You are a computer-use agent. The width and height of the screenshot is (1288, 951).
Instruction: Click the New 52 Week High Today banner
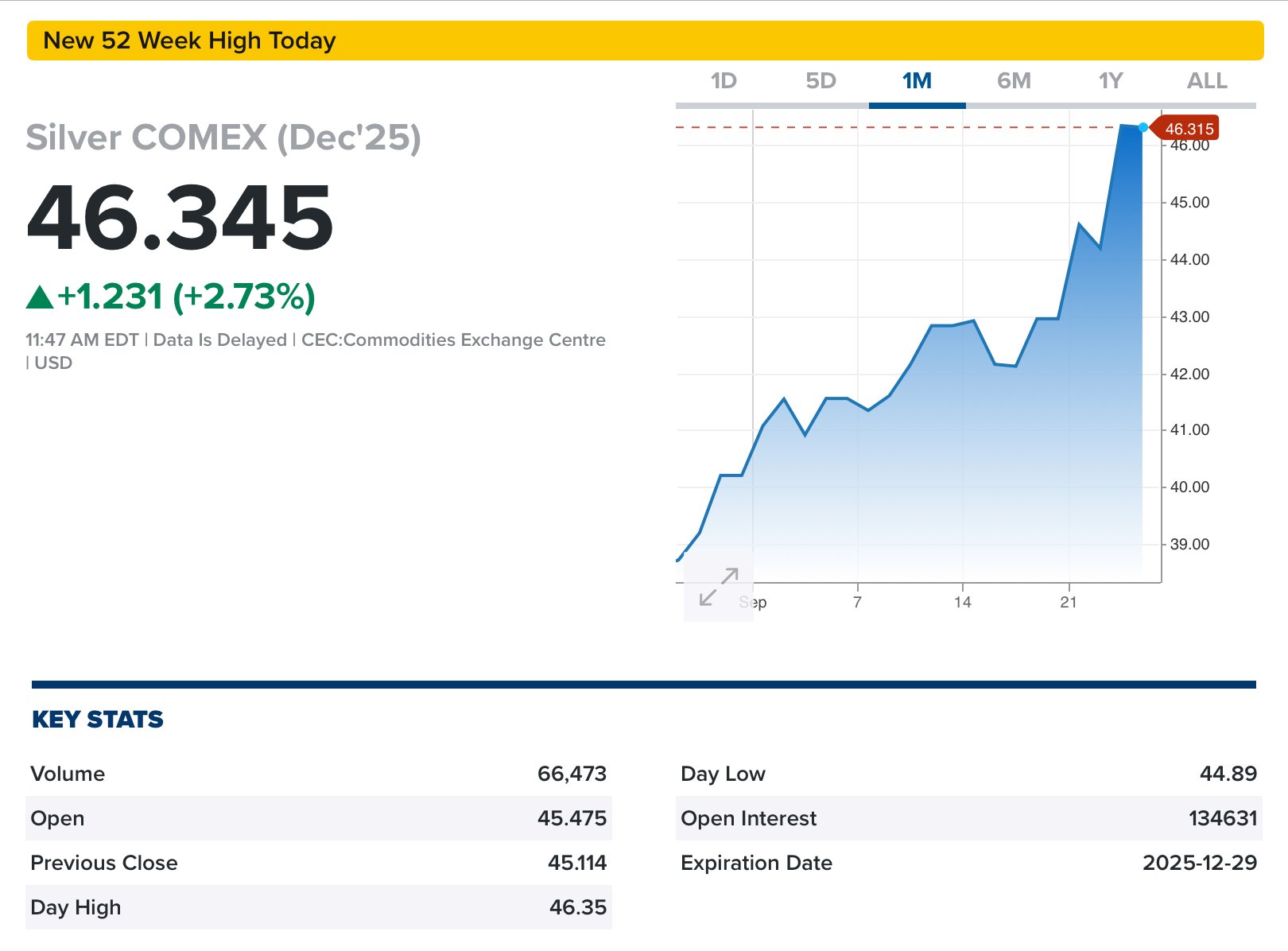[645, 41]
